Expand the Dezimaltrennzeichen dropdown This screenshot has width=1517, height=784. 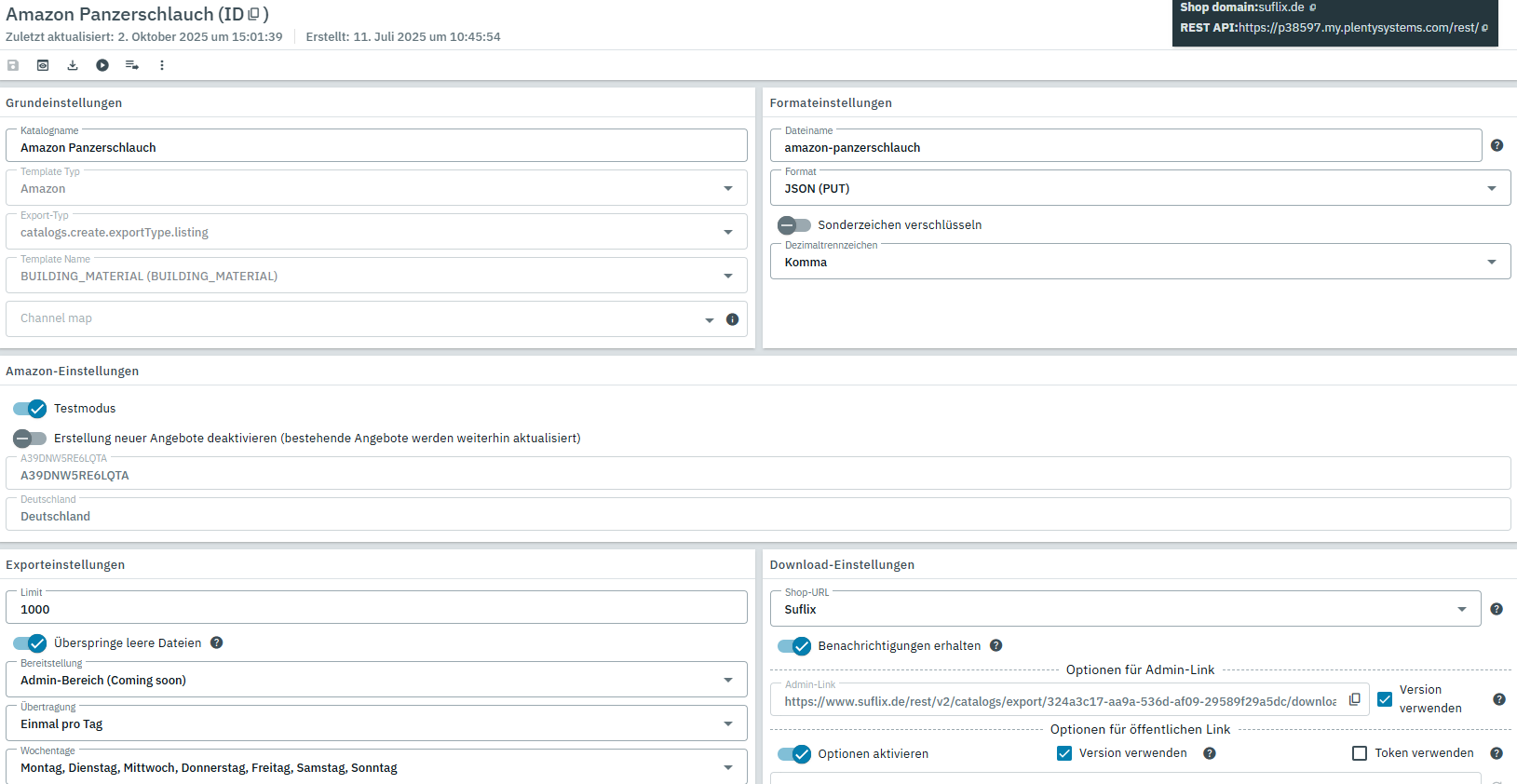click(x=1140, y=263)
